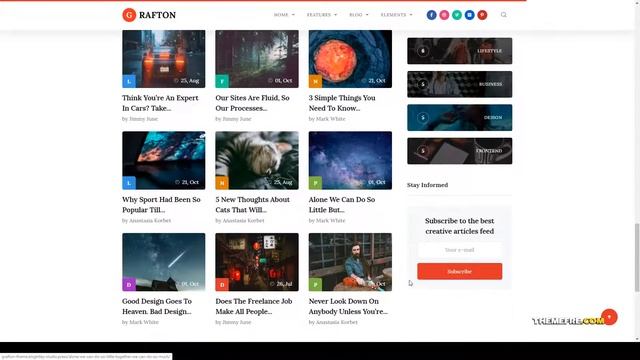Click red D badge on Freelance Job post
640x360 pixels.
pos(222,284)
